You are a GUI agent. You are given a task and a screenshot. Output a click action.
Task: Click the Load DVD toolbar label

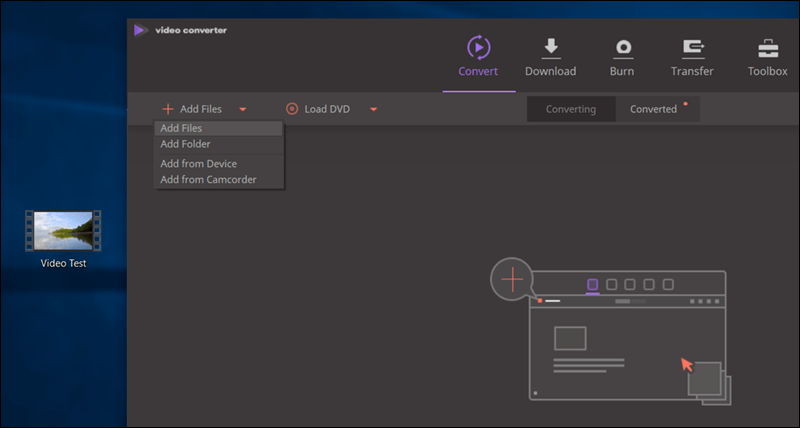(x=327, y=109)
